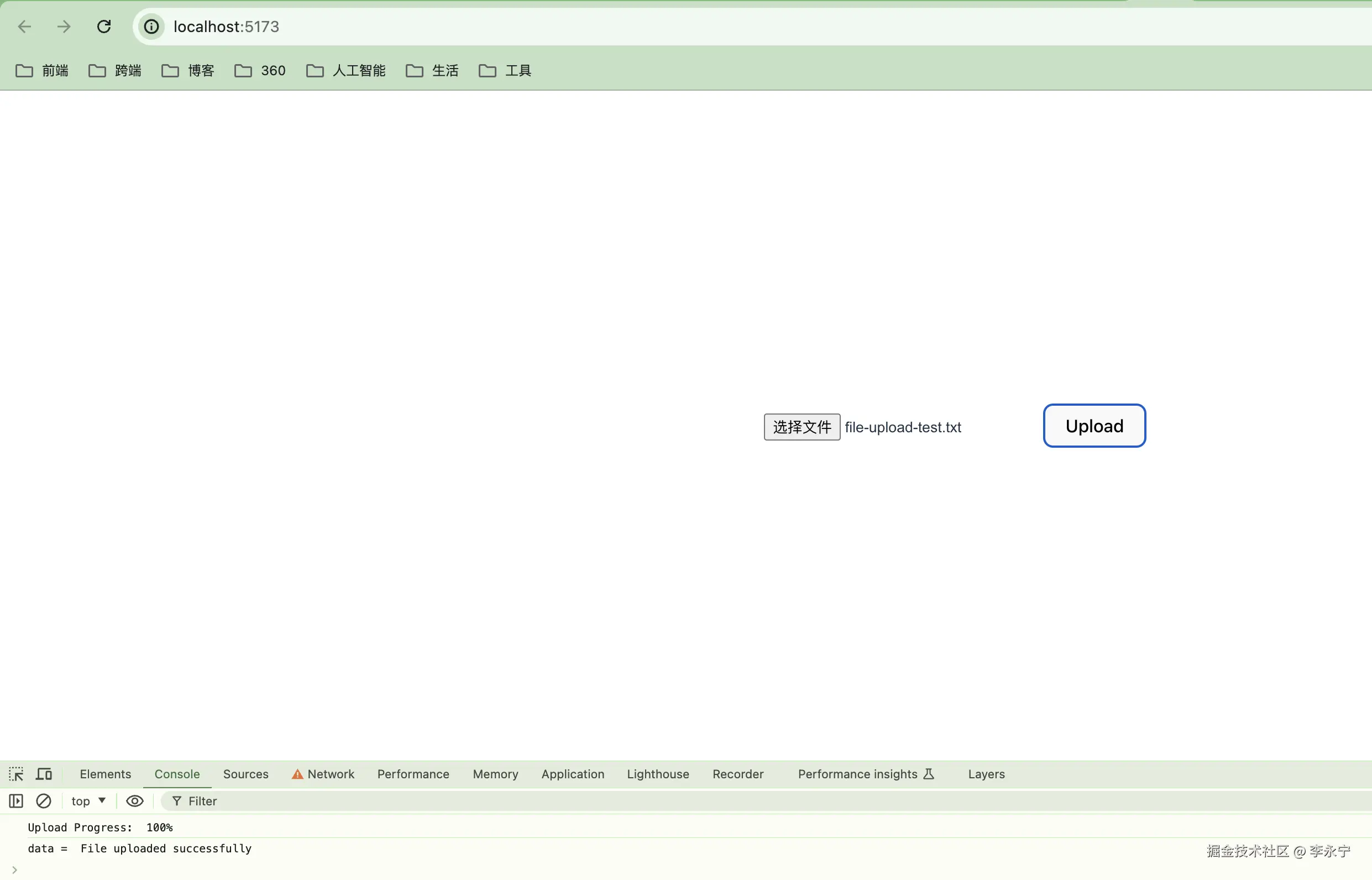The image size is (1372, 880).
Task: Click the Upload button
Action: 1094,426
